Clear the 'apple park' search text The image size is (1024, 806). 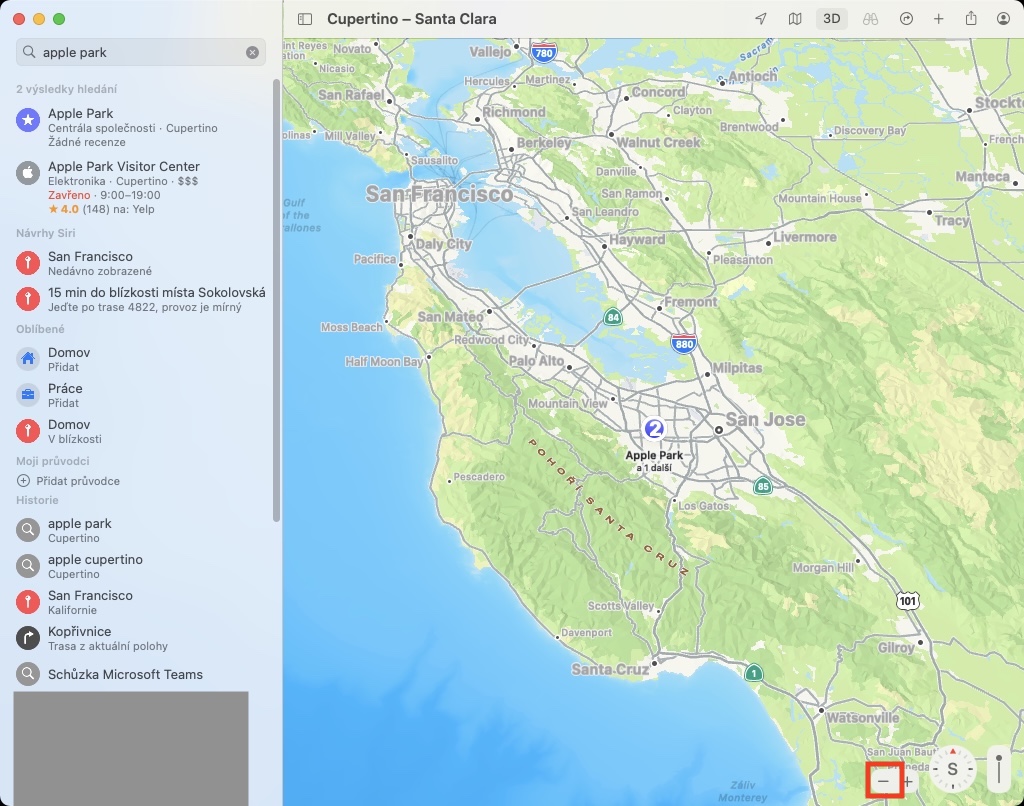252,52
